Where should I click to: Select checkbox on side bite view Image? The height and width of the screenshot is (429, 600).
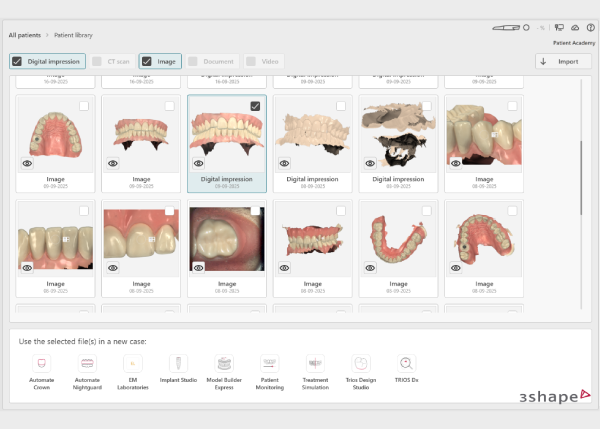[341, 211]
